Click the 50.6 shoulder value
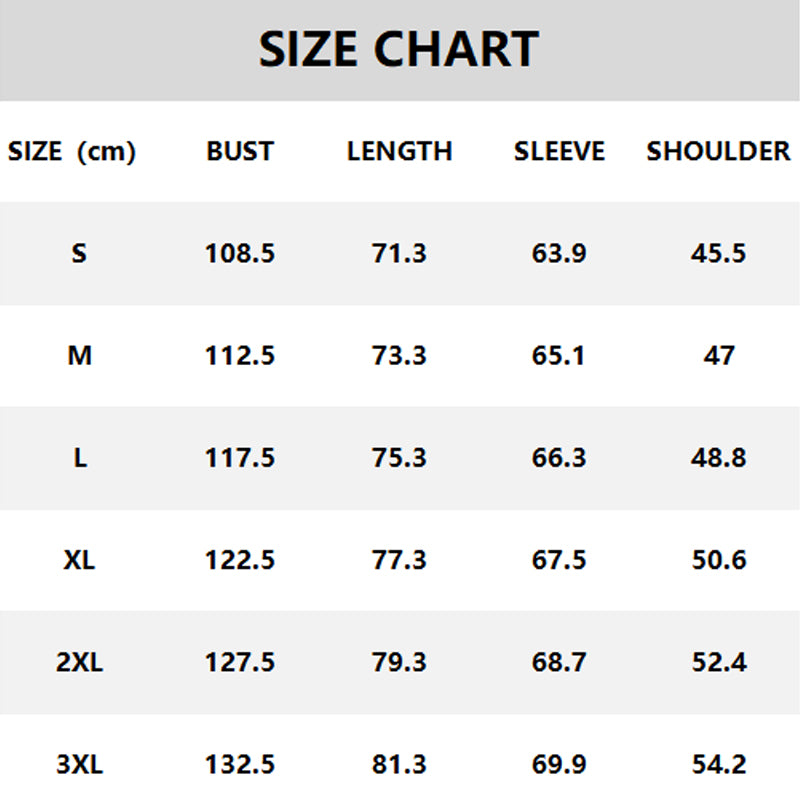This screenshot has height=800, width=800. point(718,560)
